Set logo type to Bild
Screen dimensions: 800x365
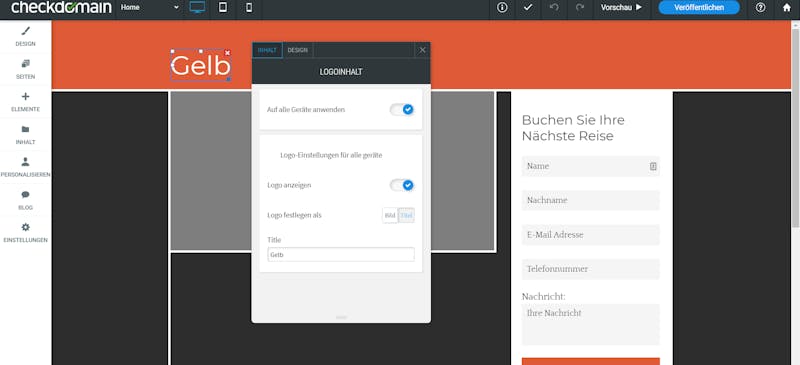390,215
